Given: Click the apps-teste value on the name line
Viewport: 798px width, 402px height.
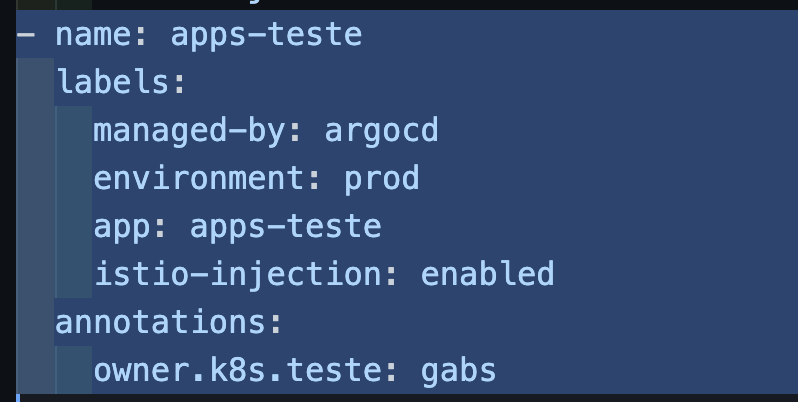Looking at the screenshot, I should (266, 35).
